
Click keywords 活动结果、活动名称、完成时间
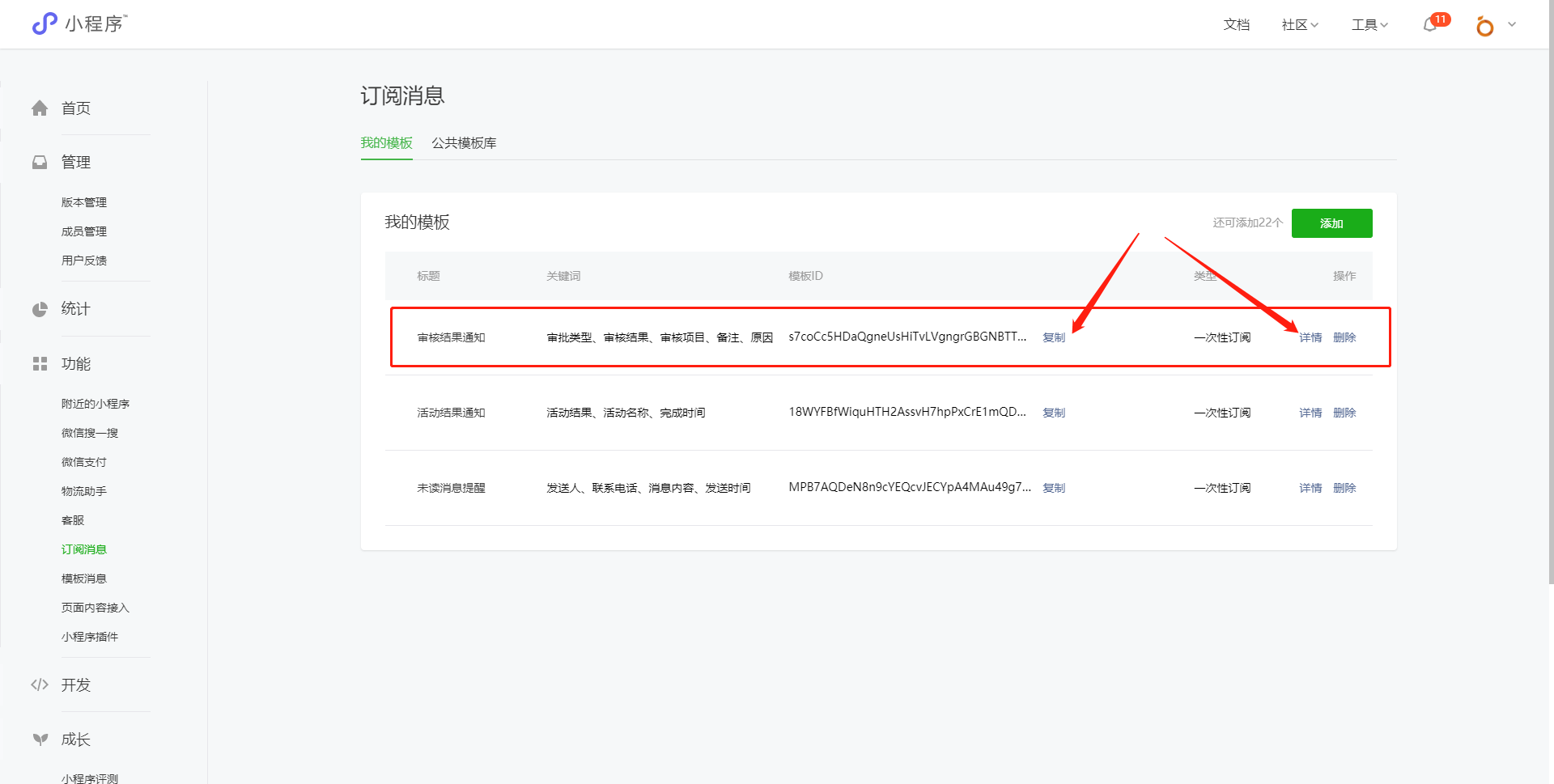coord(626,413)
